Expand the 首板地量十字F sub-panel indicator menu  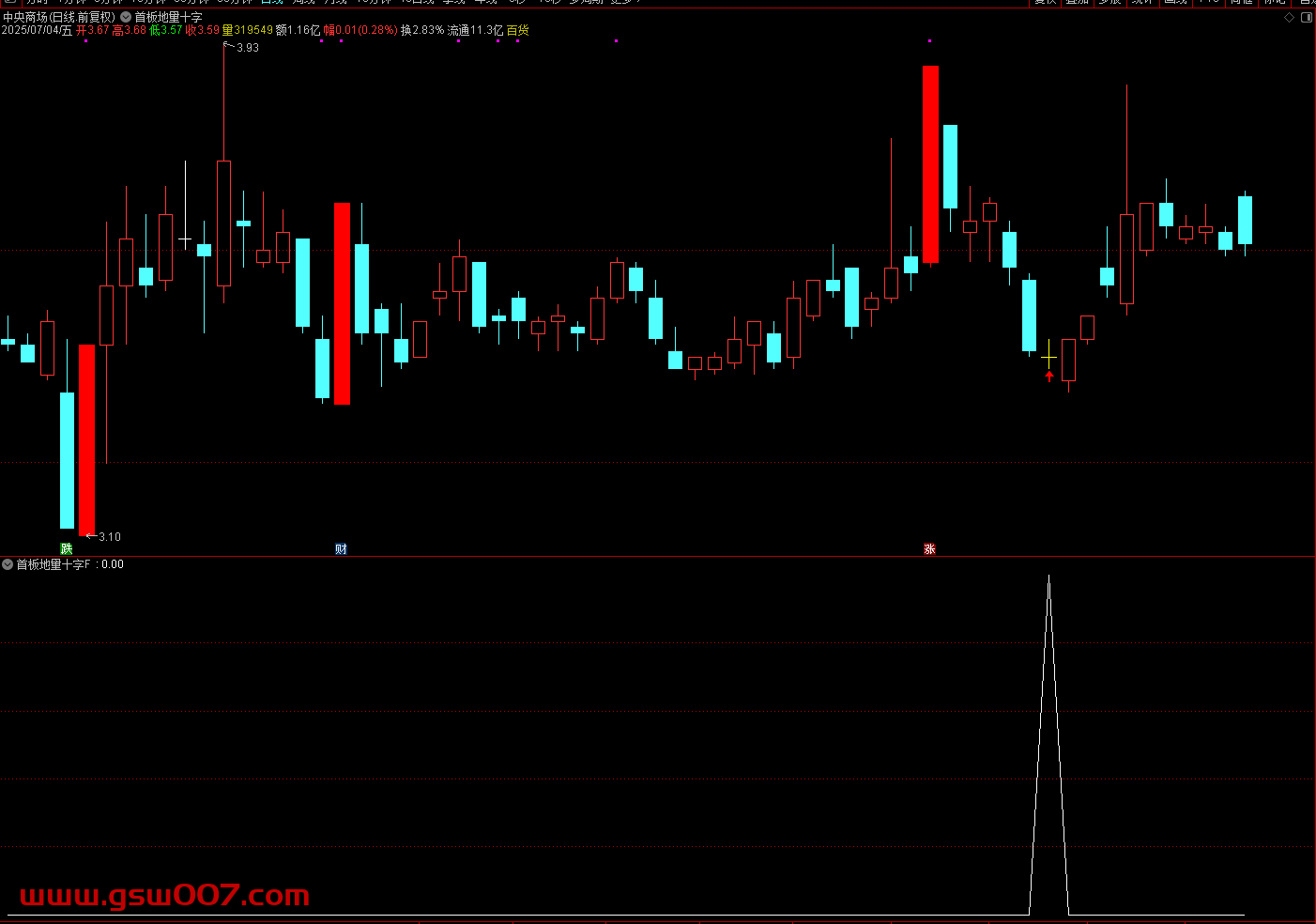[x=8, y=564]
